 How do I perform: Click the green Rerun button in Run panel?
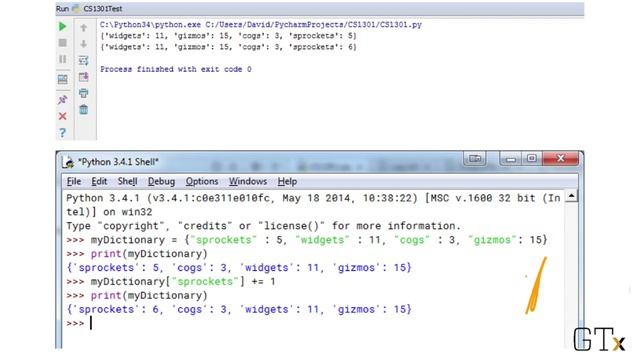click(62, 27)
